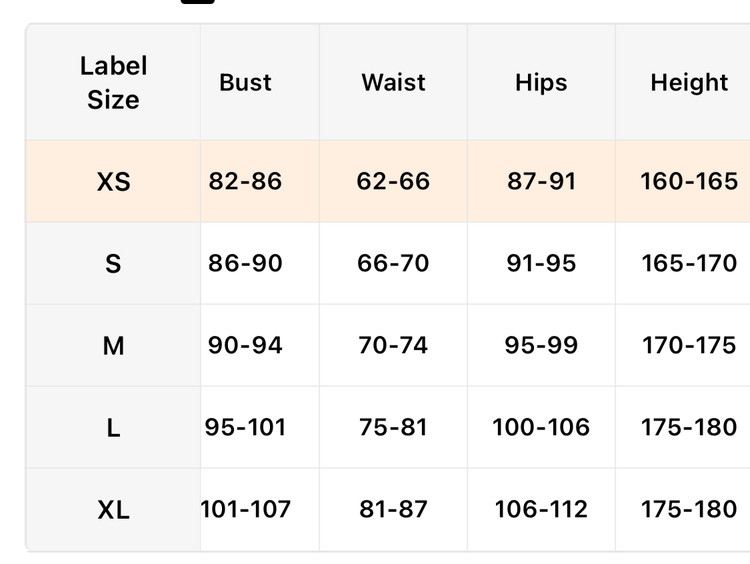Click the XL bust value 101-107
Image resolution: width=750 pixels, height=564 pixels.
coord(246,509)
